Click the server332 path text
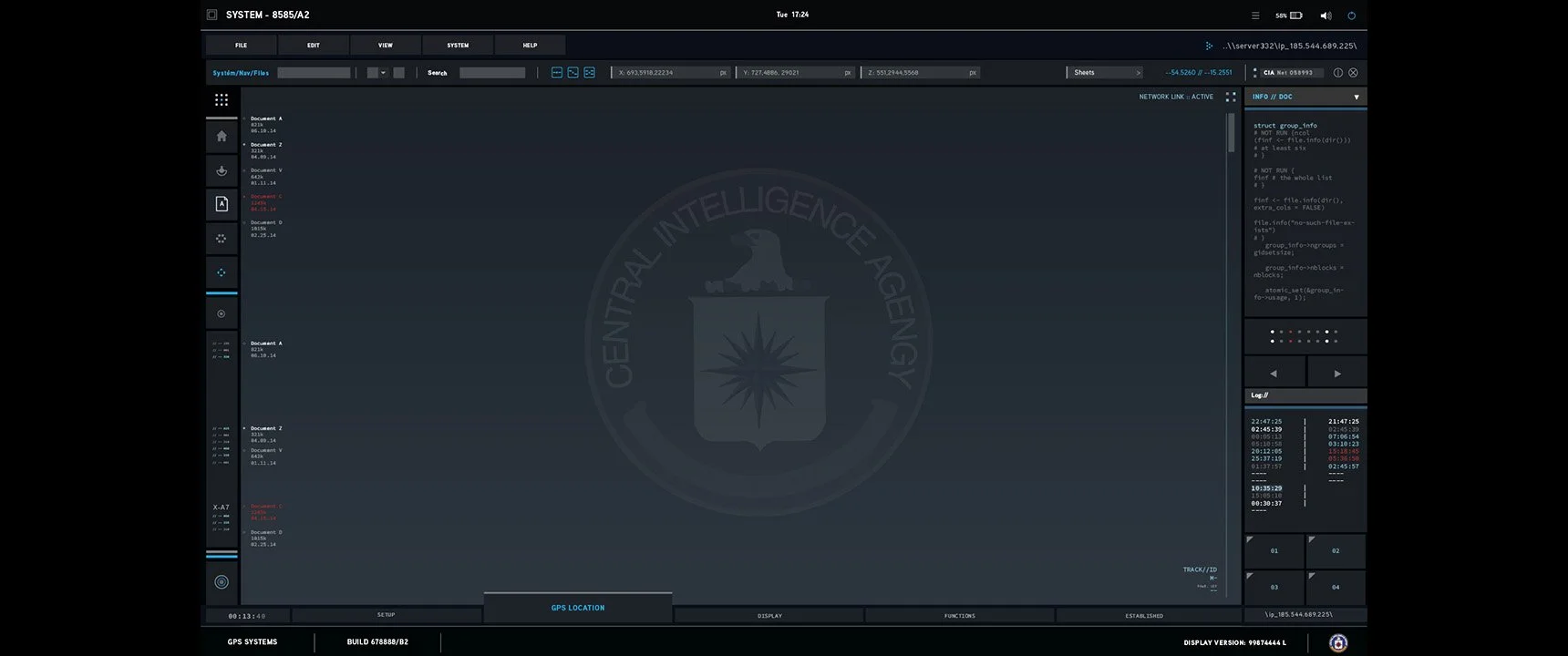The image size is (1568, 656). [x=1289, y=46]
